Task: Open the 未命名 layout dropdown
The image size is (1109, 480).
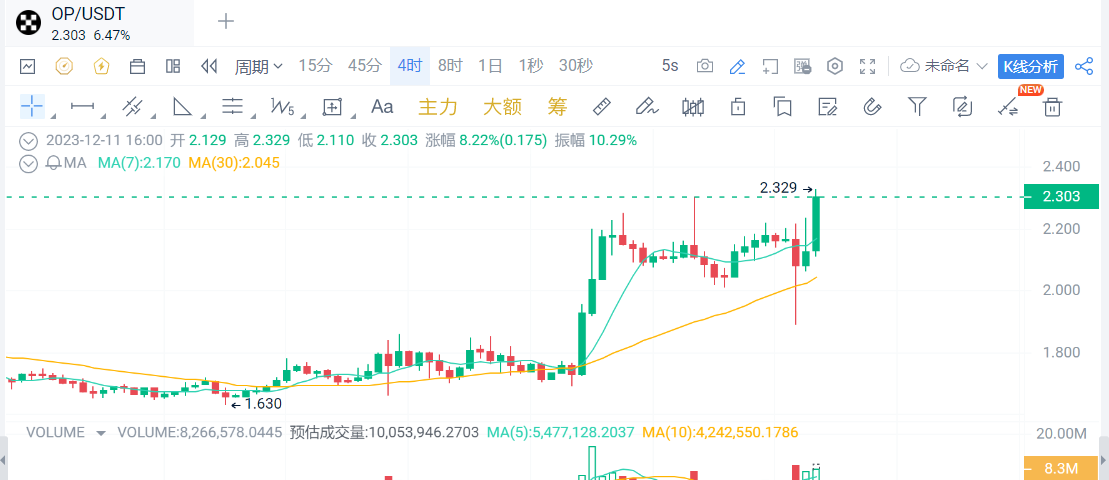Action: coord(945,66)
